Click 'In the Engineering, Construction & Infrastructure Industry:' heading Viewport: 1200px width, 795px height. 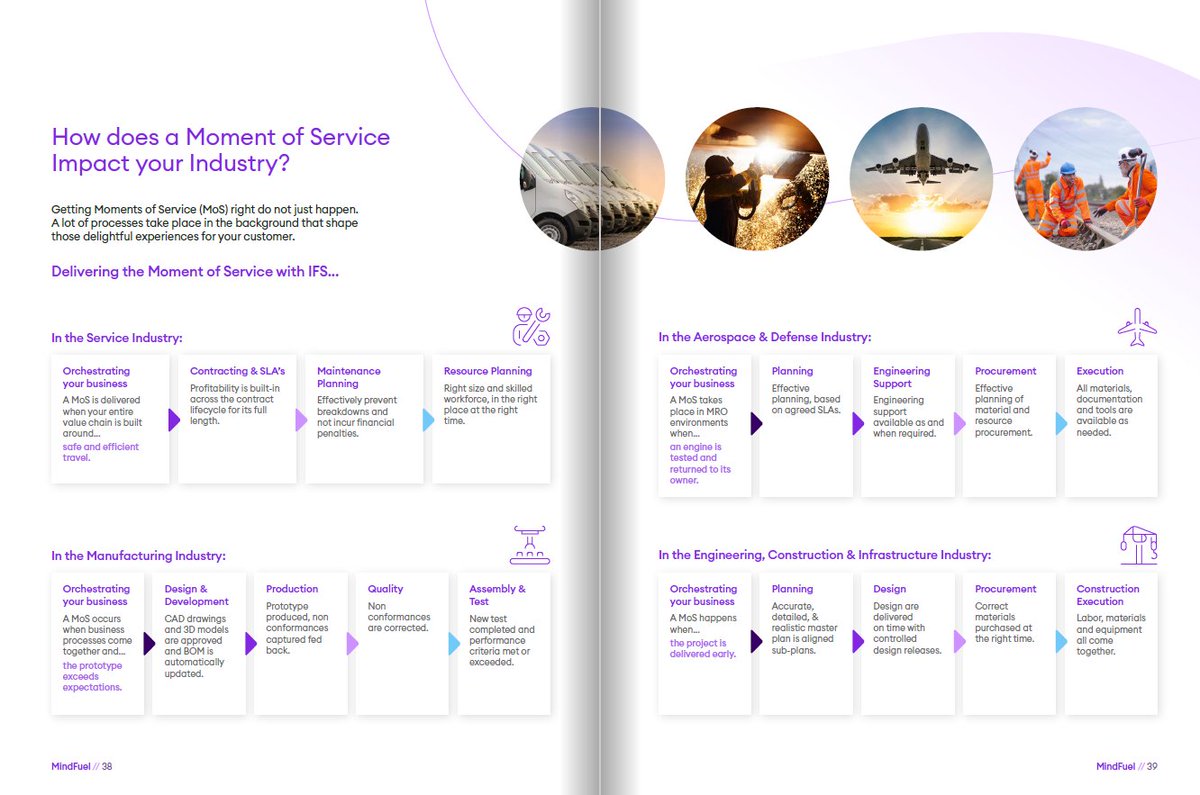[x=824, y=554]
